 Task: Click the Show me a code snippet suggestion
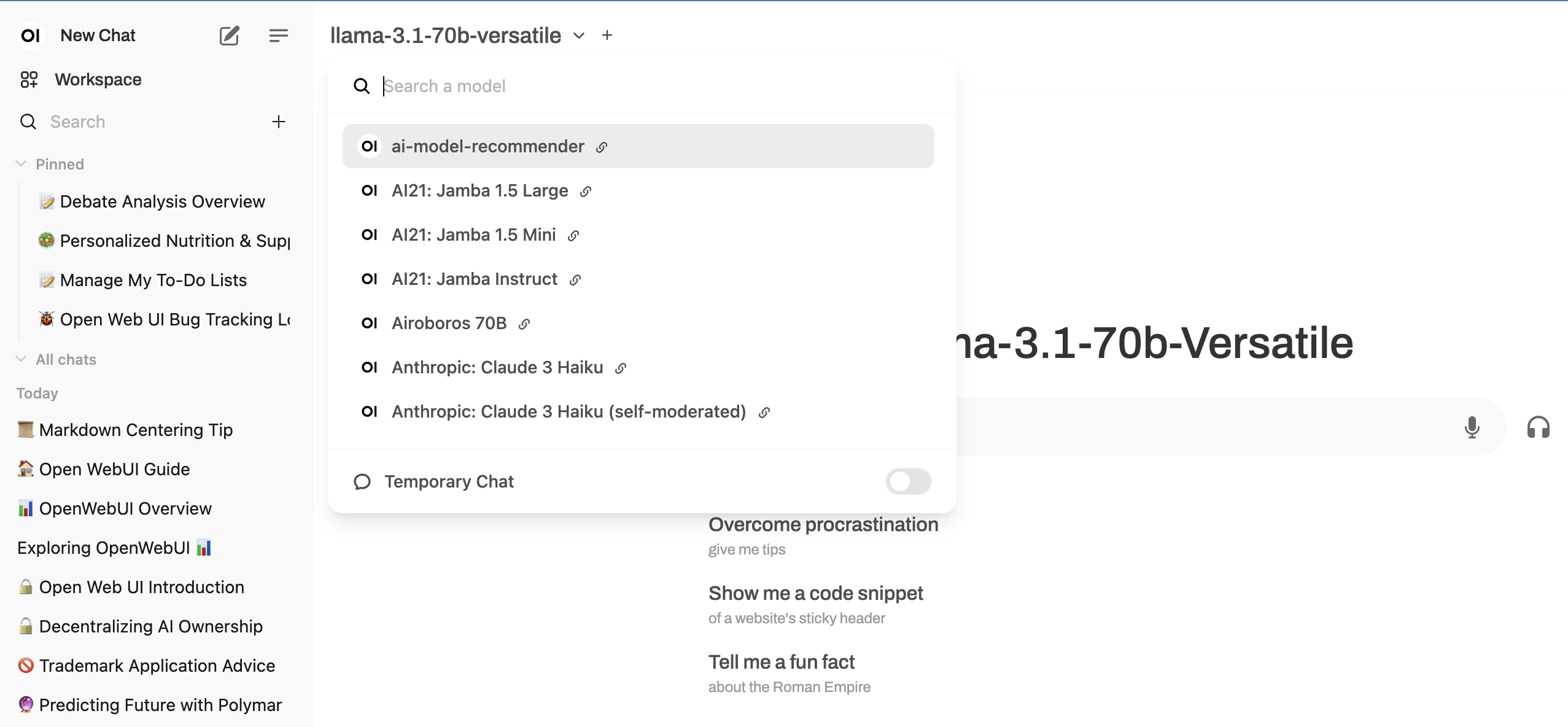pos(815,604)
